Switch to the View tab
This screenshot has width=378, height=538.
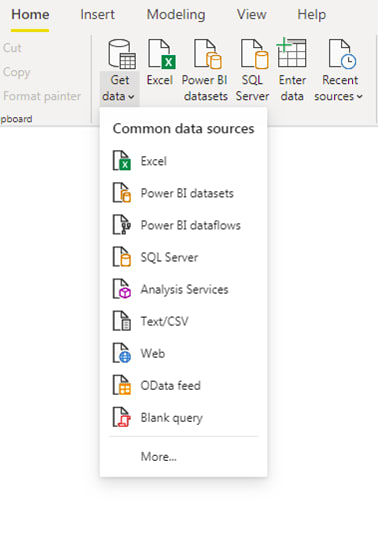[251, 15]
